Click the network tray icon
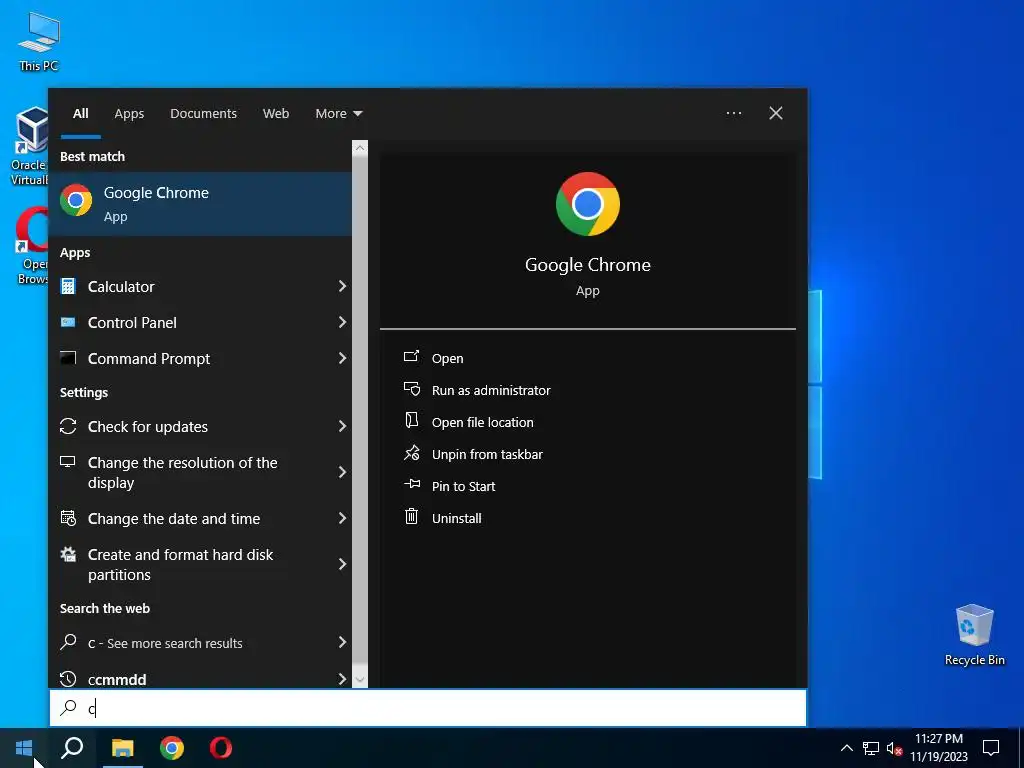This screenshot has height=768, width=1024. [x=871, y=748]
